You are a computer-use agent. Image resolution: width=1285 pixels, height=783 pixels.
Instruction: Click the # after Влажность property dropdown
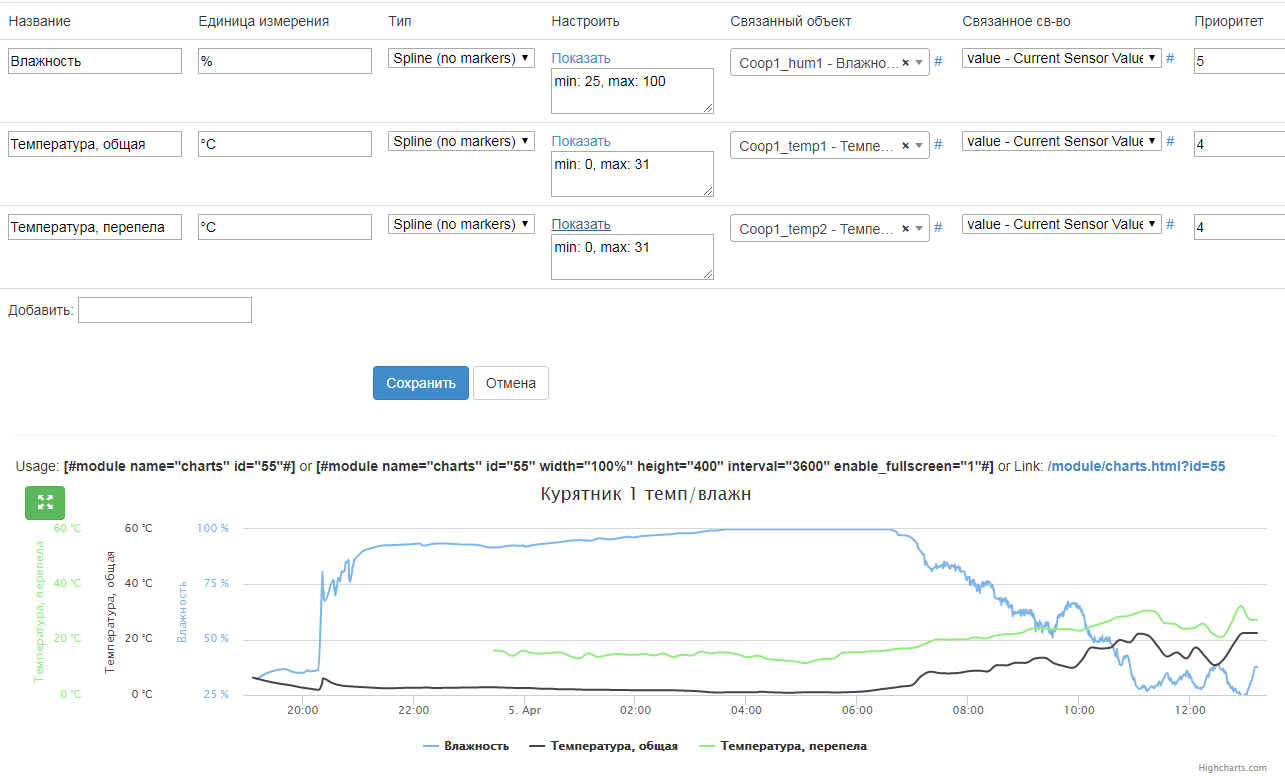[x=1170, y=58]
